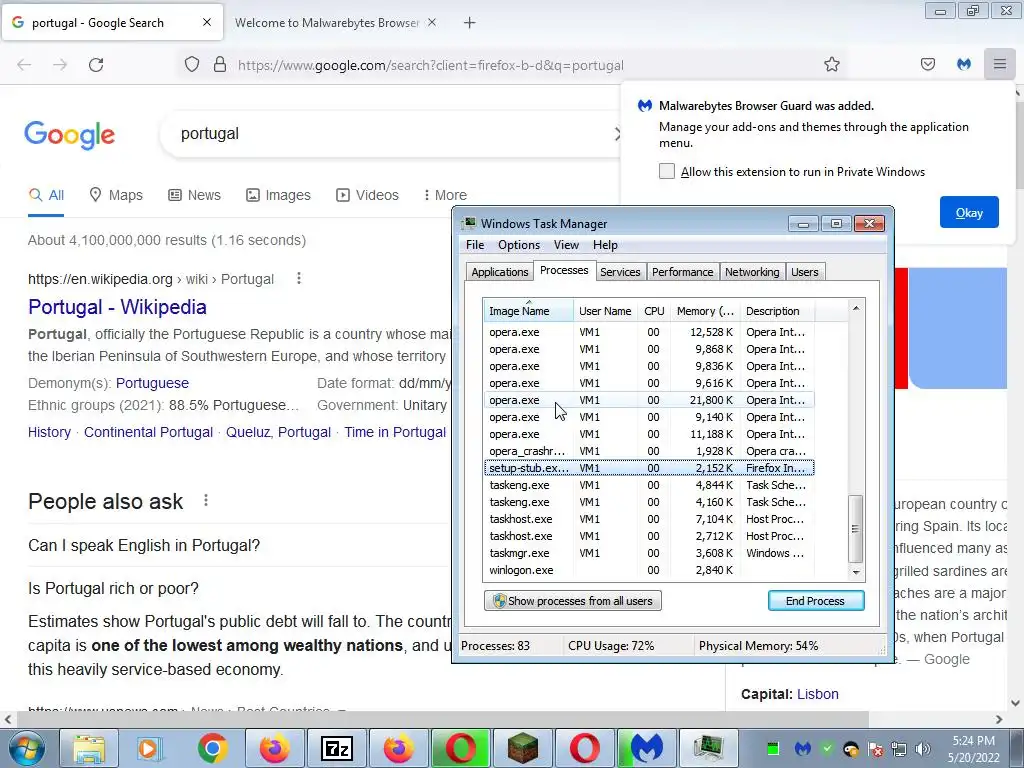The height and width of the screenshot is (768, 1024).
Task: Select the taskmgr.exe process row
Action: click(x=649, y=553)
